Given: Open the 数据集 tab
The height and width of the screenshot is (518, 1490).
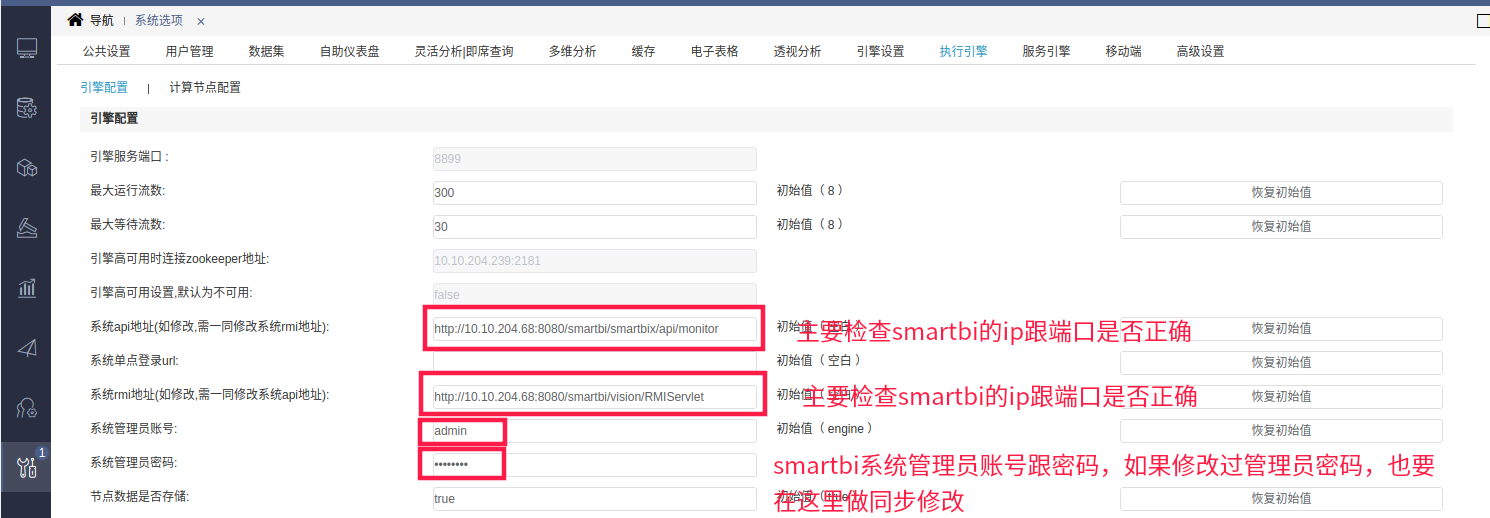Looking at the screenshot, I should click(266, 51).
